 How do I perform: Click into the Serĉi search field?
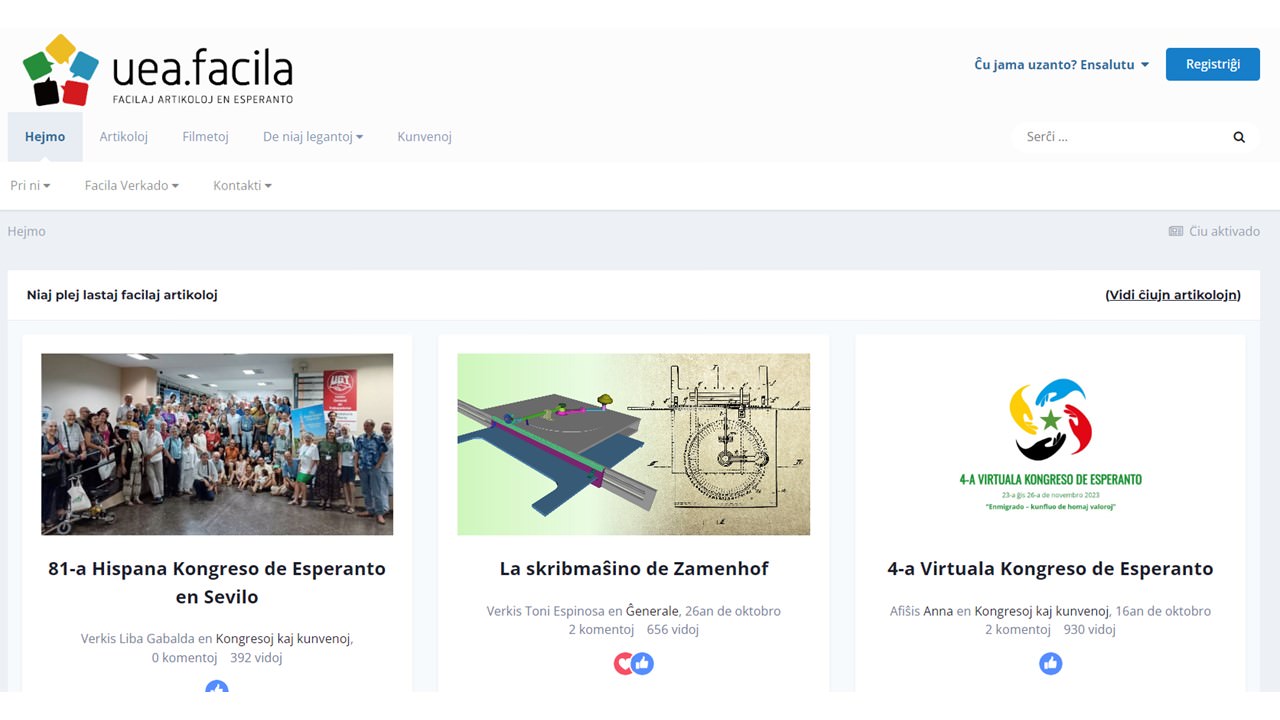pyautogui.click(x=1120, y=137)
